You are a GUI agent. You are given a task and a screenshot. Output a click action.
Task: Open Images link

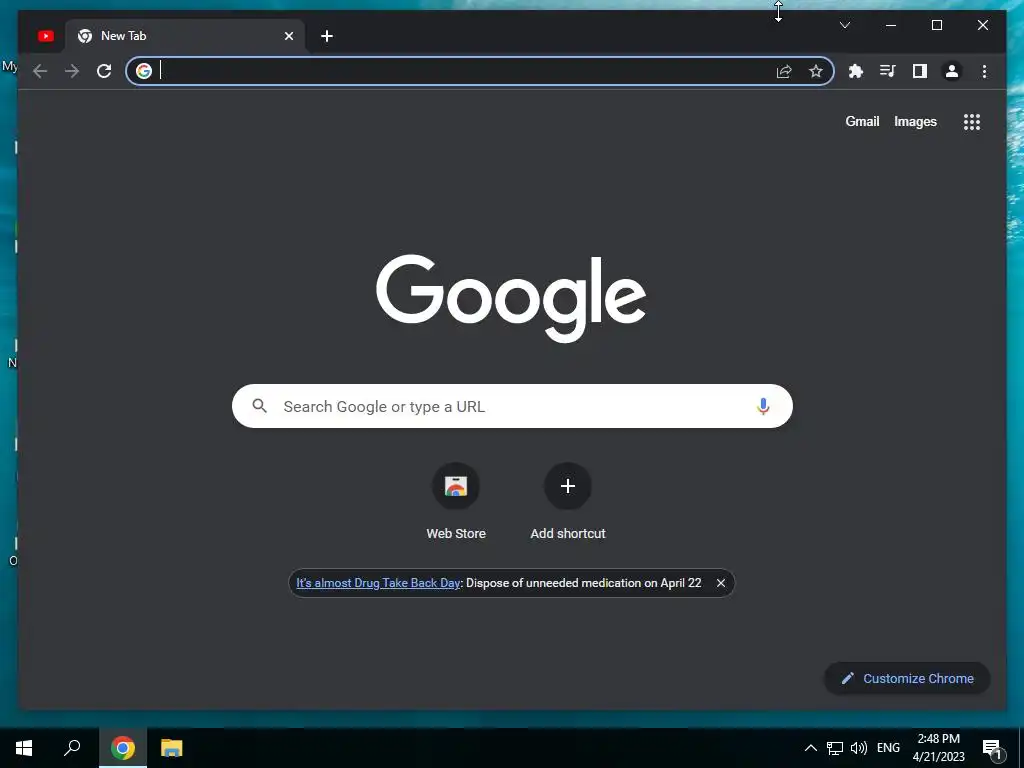point(915,121)
